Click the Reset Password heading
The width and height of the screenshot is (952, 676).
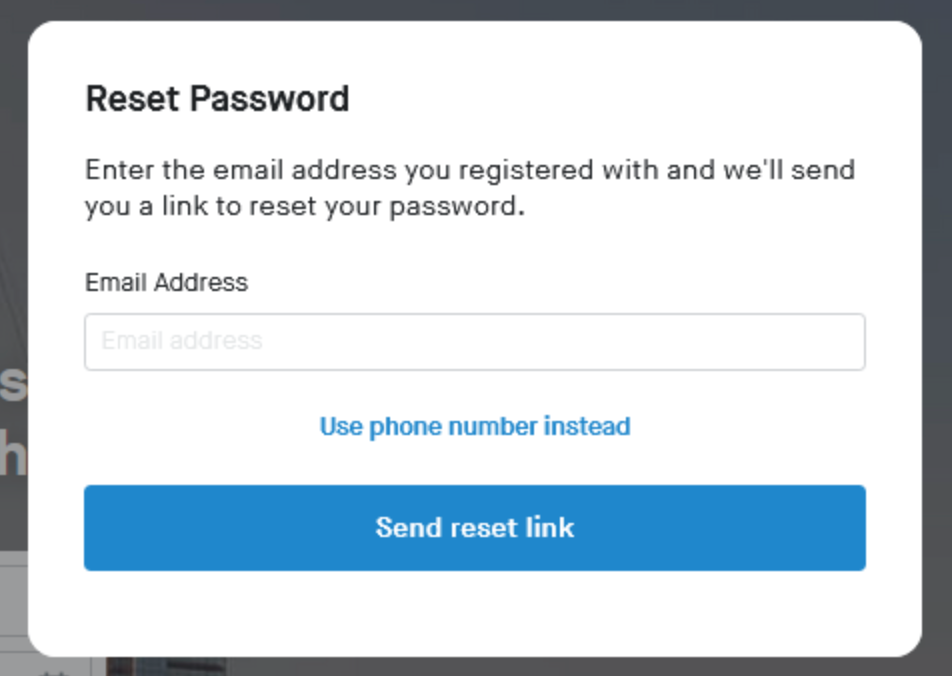coord(217,99)
